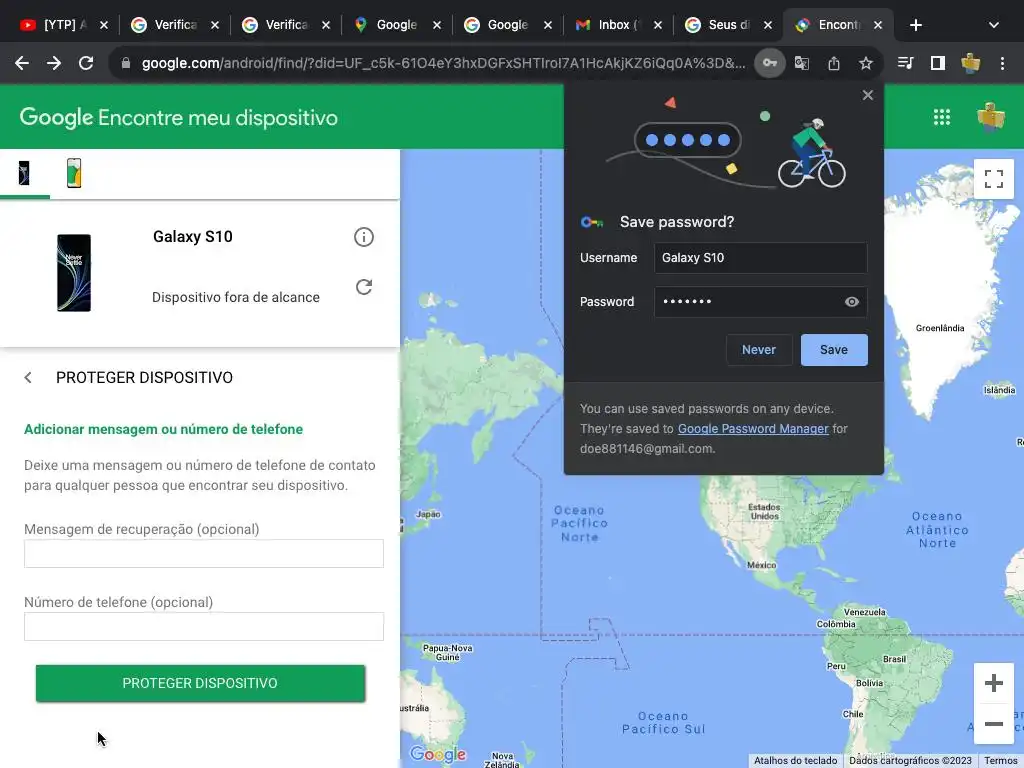Click the browser address bar URL
This screenshot has width=1024, height=768.
tap(443, 63)
